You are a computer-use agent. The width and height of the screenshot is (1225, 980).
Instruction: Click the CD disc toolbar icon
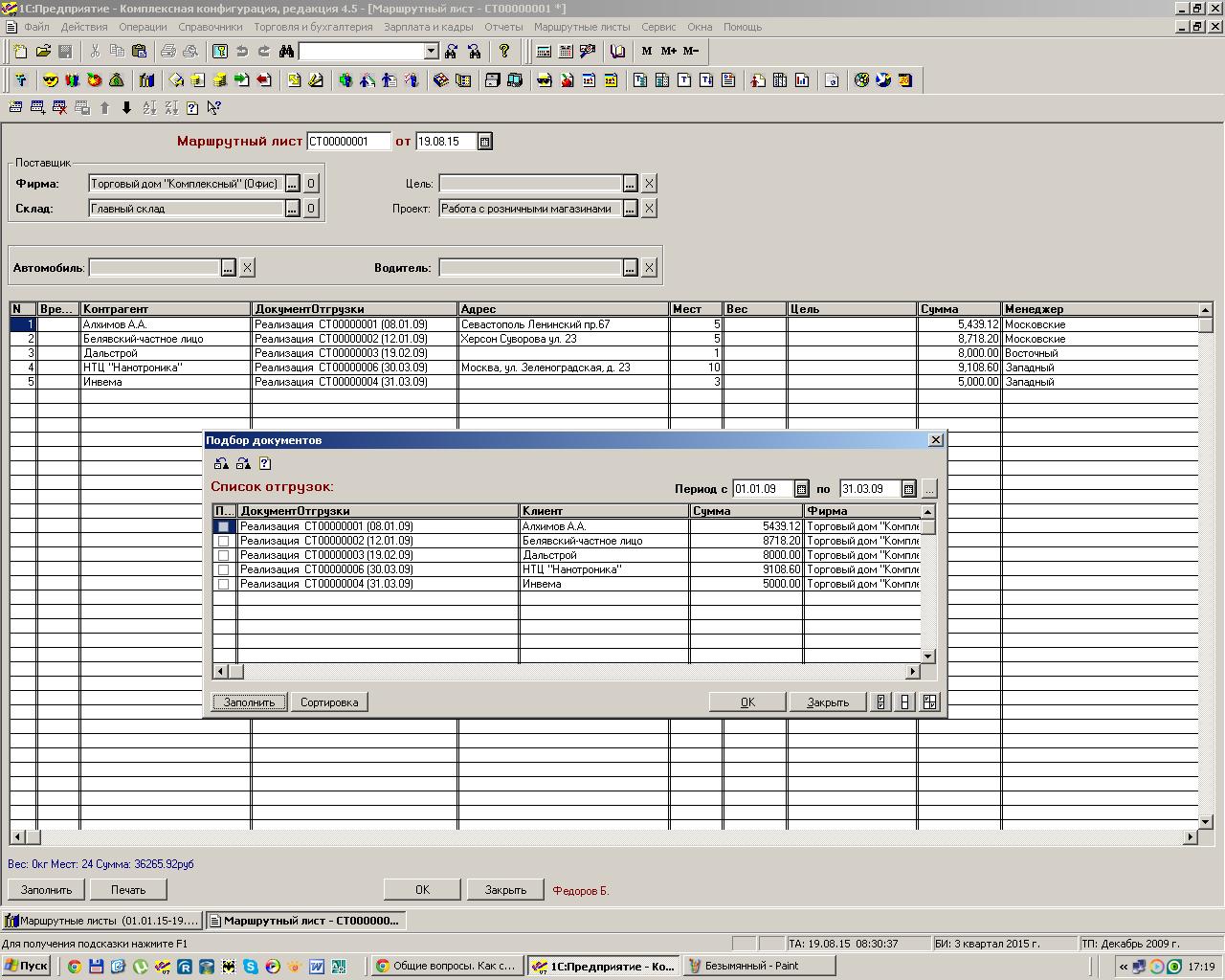click(861, 80)
